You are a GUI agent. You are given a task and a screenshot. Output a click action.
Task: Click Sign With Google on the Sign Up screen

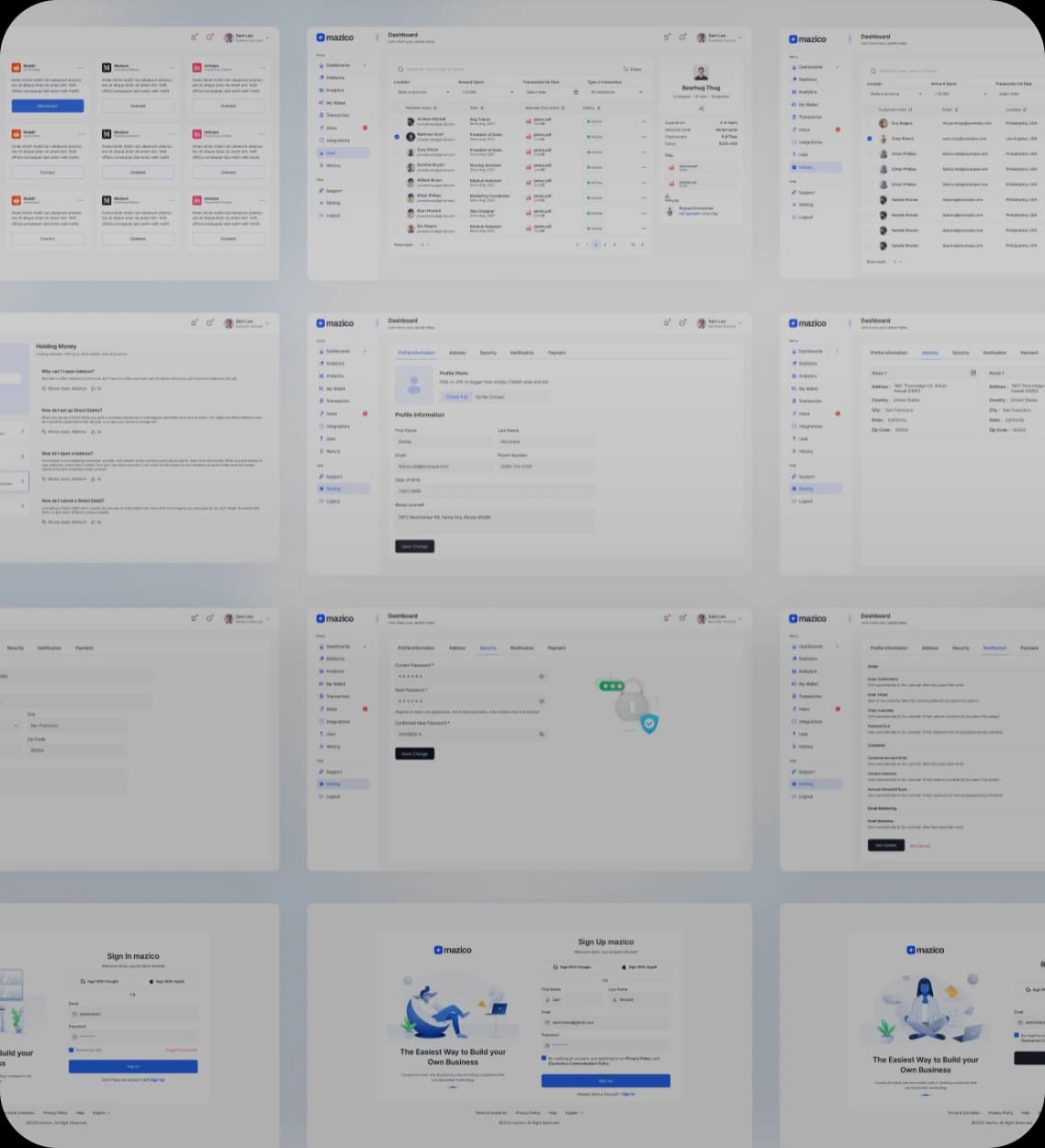(572, 967)
